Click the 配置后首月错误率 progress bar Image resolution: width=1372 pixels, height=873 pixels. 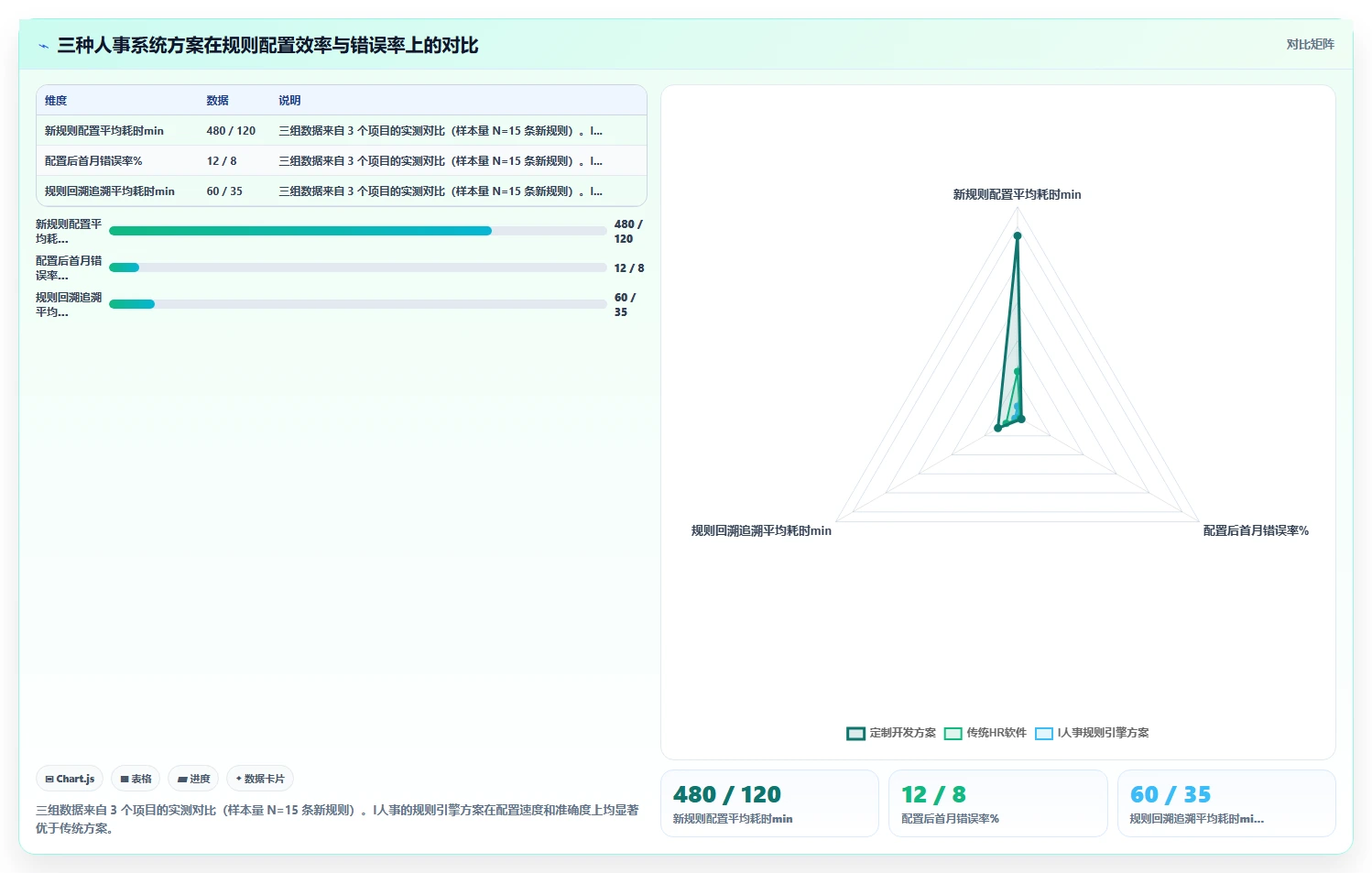[x=358, y=267]
